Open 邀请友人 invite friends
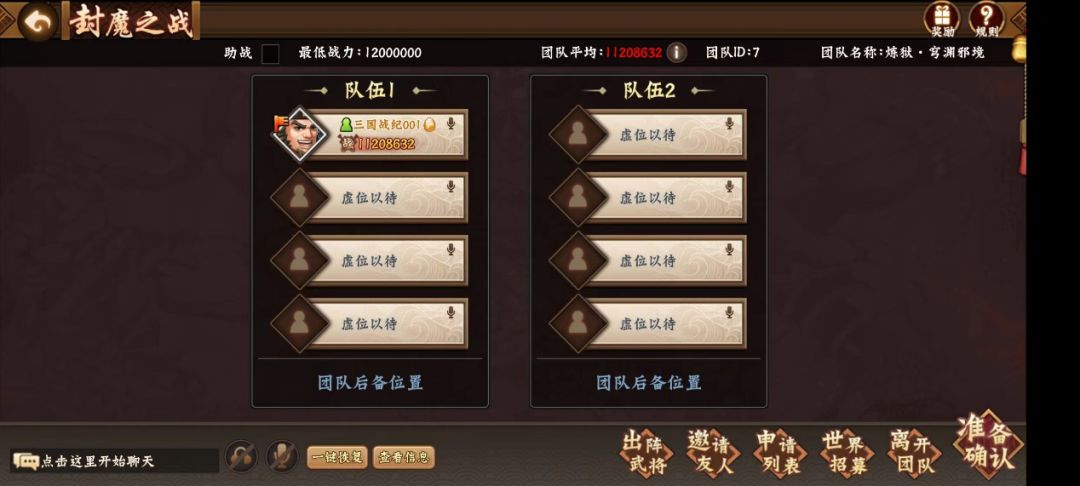 tap(712, 454)
